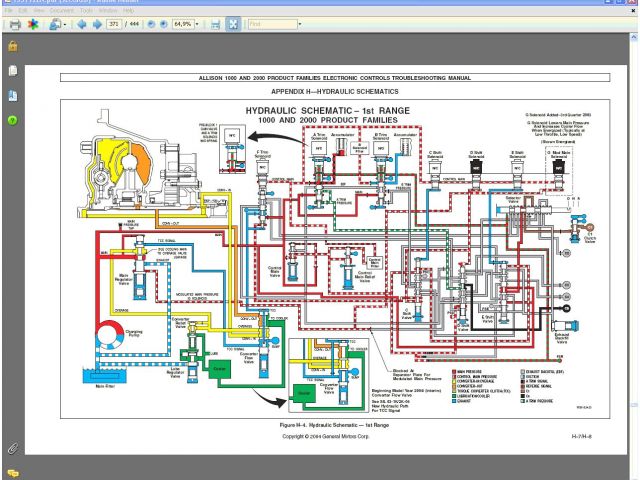The height and width of the screenshot is (480, 640).
Task: Open the Find box options dropdown
Action: click(301, 23)
